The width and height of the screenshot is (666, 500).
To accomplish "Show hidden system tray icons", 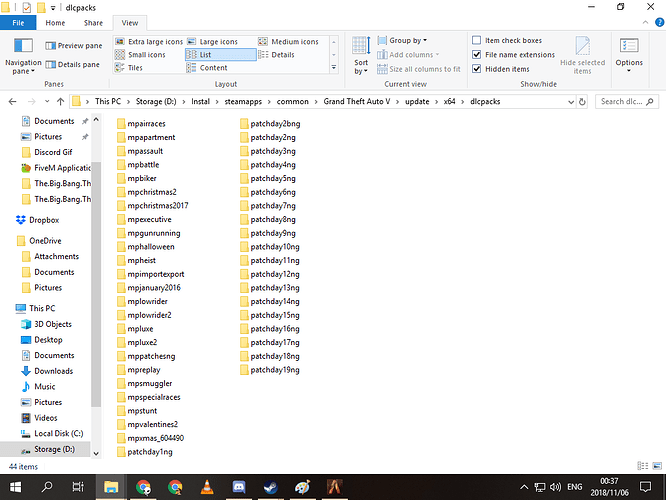I will [524, 487].
